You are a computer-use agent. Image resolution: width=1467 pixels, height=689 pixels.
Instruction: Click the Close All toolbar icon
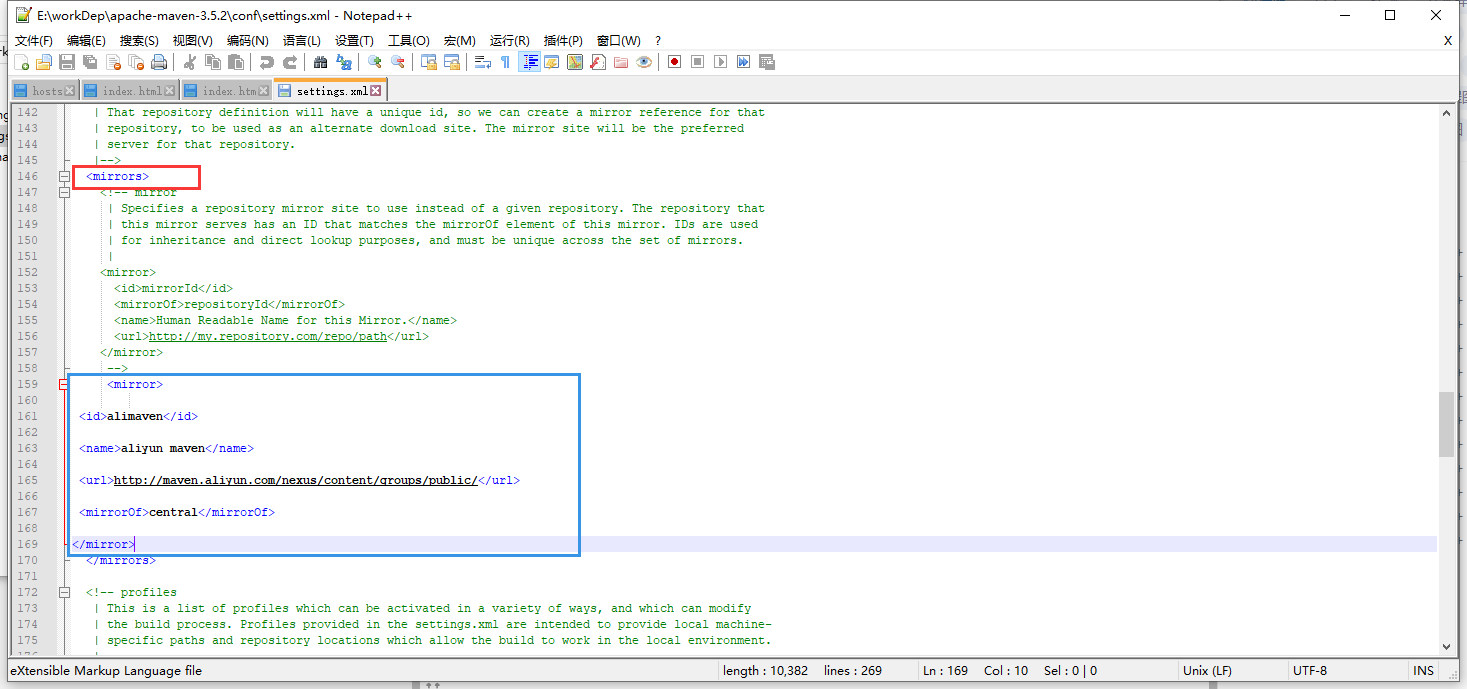(136, 62)
